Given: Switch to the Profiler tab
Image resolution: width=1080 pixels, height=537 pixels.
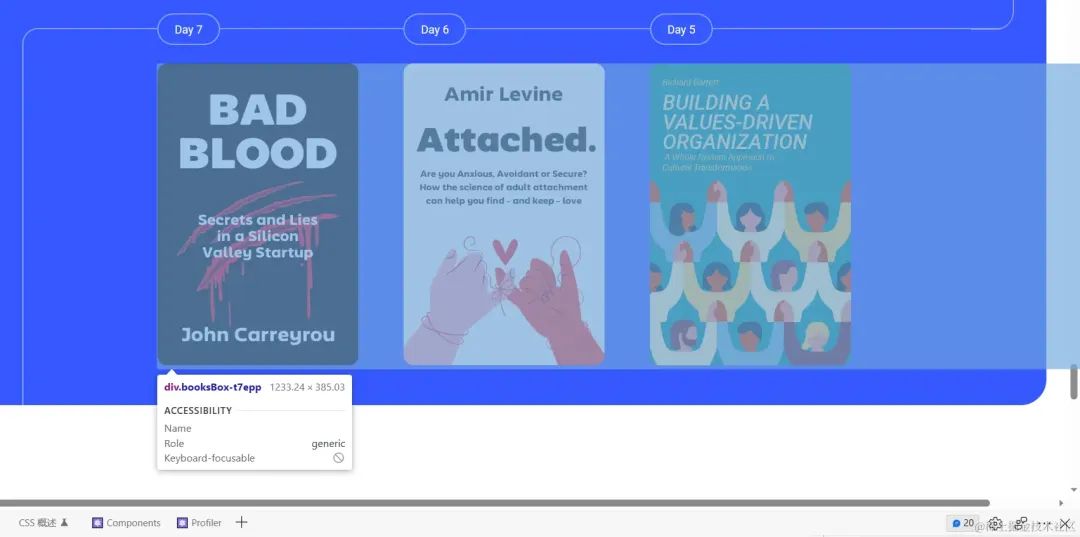Looking at the screenshot, I should tap(199, 523).
